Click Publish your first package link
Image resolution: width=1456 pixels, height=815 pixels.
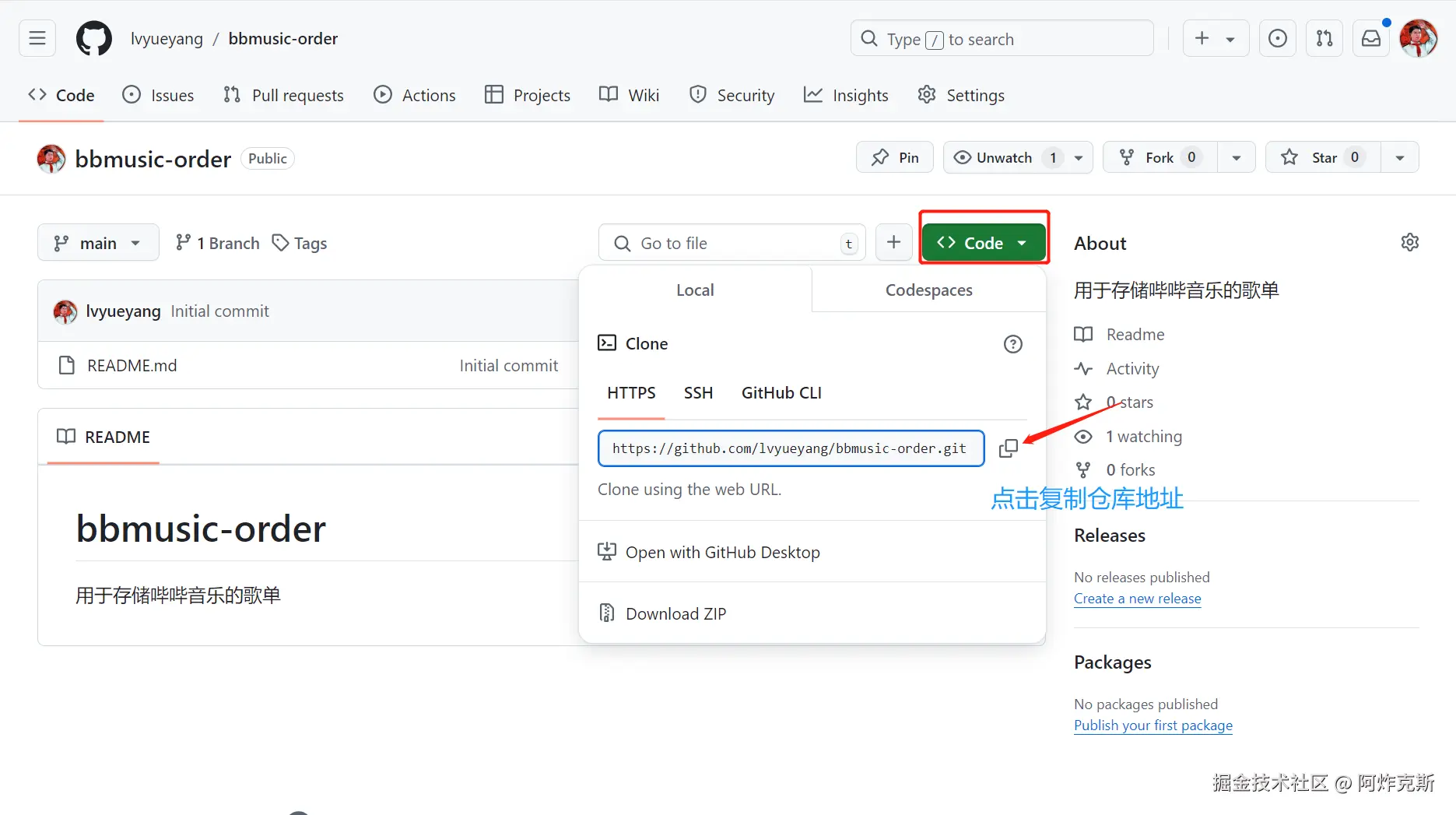1153,725
